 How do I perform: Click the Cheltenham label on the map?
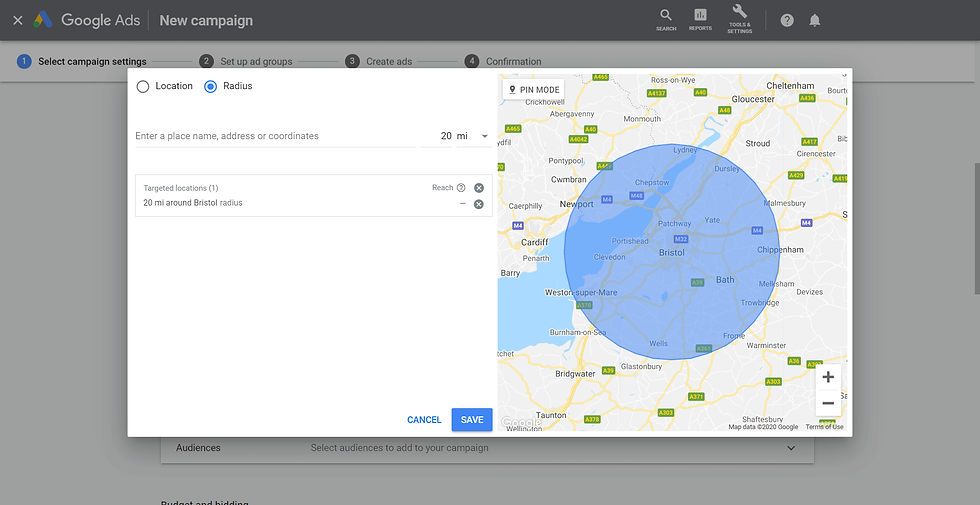790,86
